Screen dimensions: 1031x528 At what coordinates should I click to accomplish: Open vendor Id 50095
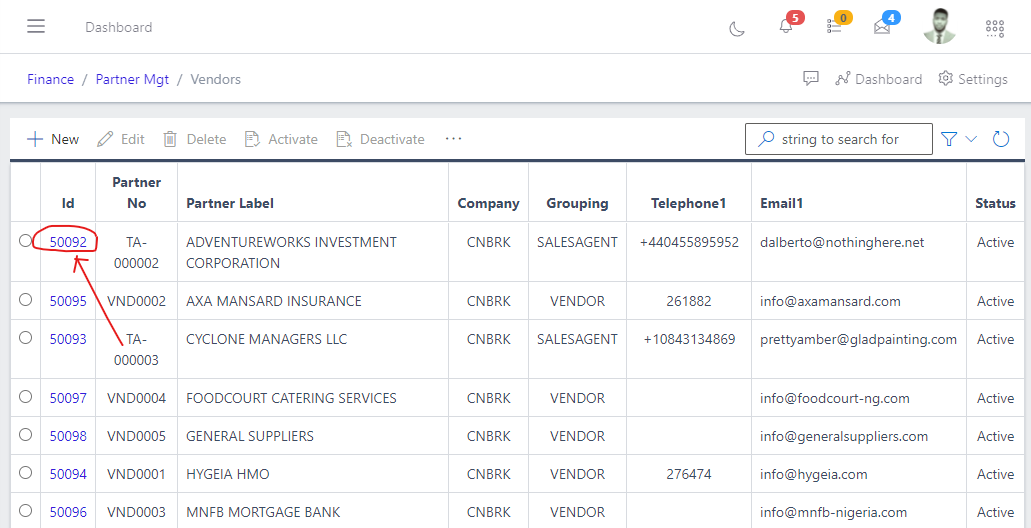coord(68,301)
